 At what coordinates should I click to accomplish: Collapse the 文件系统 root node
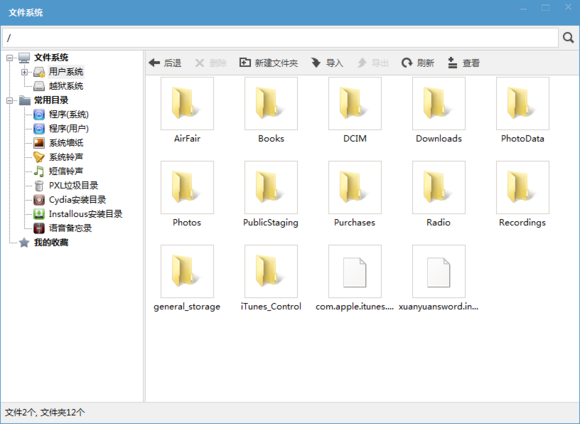click(x=10, y=58)
